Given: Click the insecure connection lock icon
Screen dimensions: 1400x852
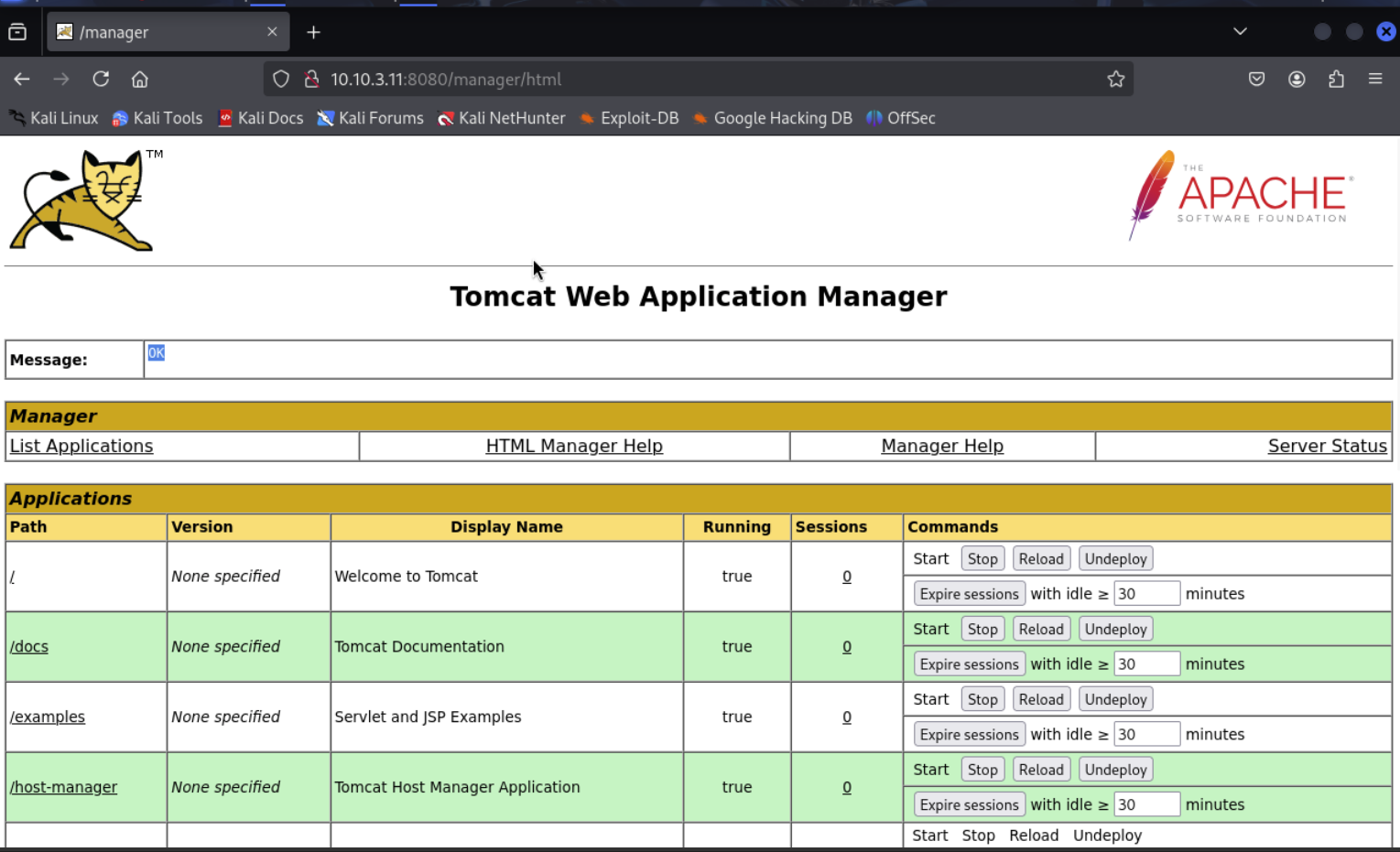Looking at the screenshot, I should 311,80.
